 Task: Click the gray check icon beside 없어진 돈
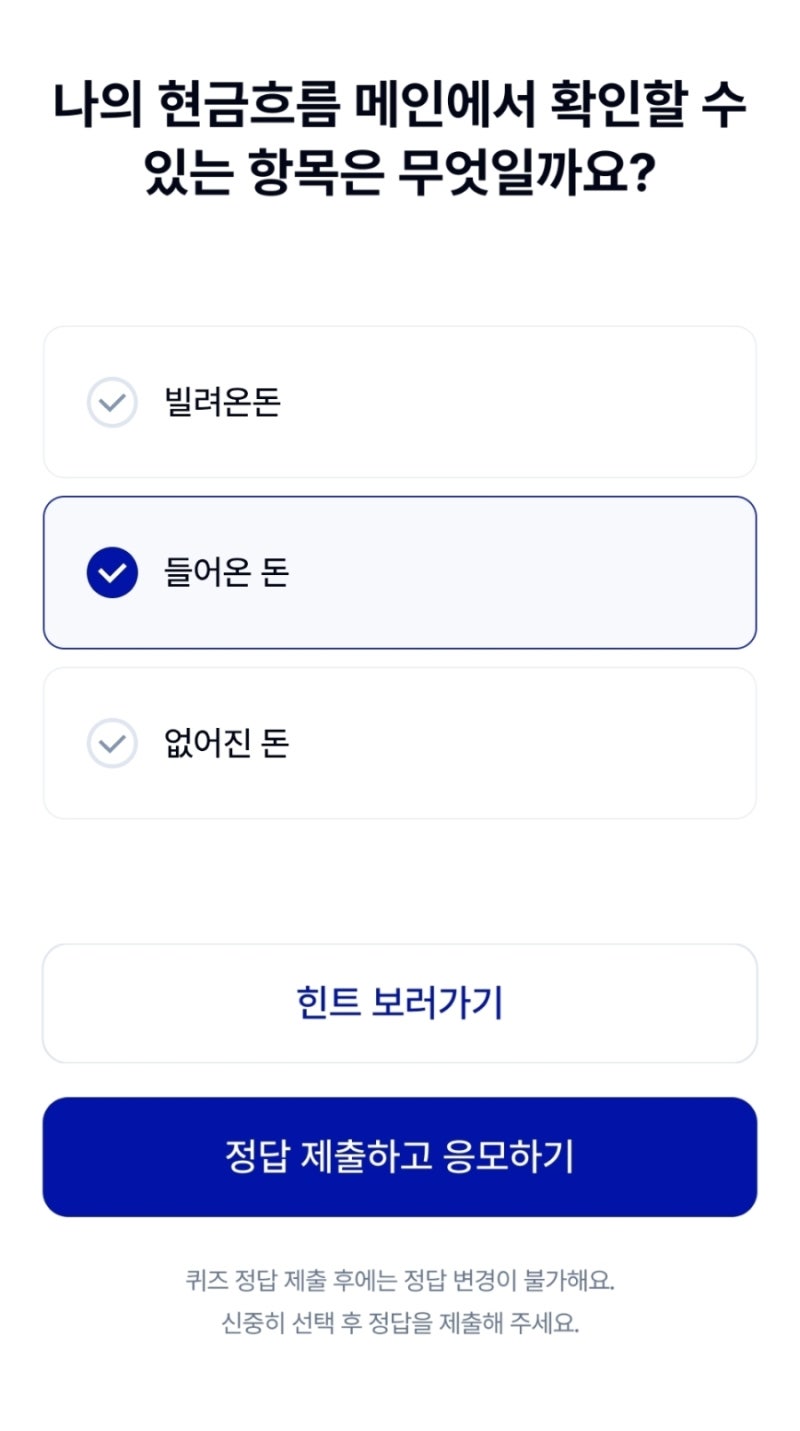click(112, 744)
